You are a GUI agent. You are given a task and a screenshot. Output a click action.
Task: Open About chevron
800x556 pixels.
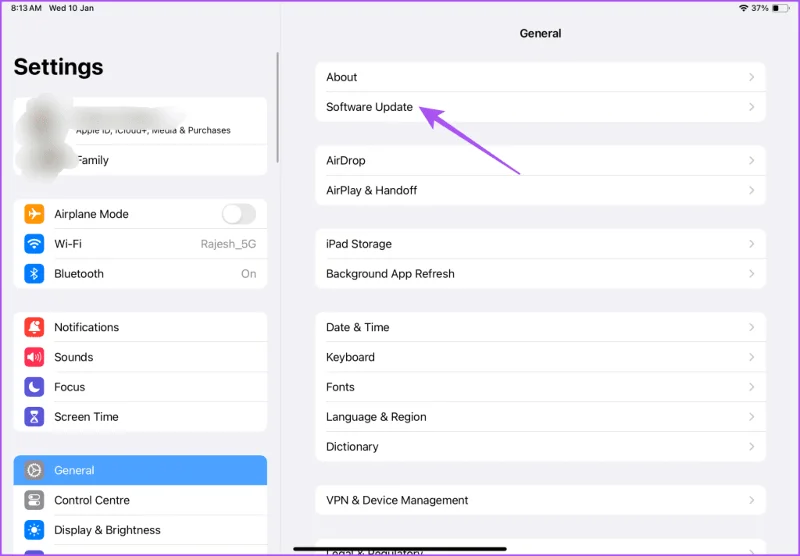[752, 77]
